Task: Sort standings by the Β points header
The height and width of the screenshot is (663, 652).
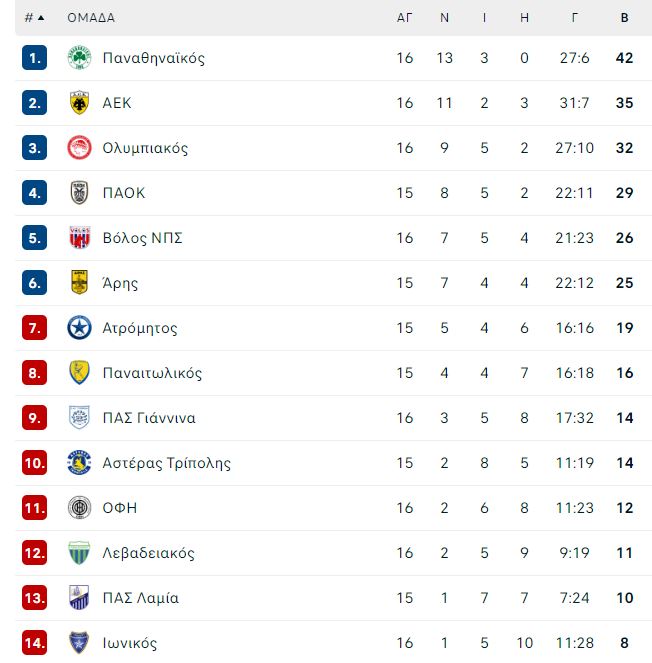Action: (625, 18)
